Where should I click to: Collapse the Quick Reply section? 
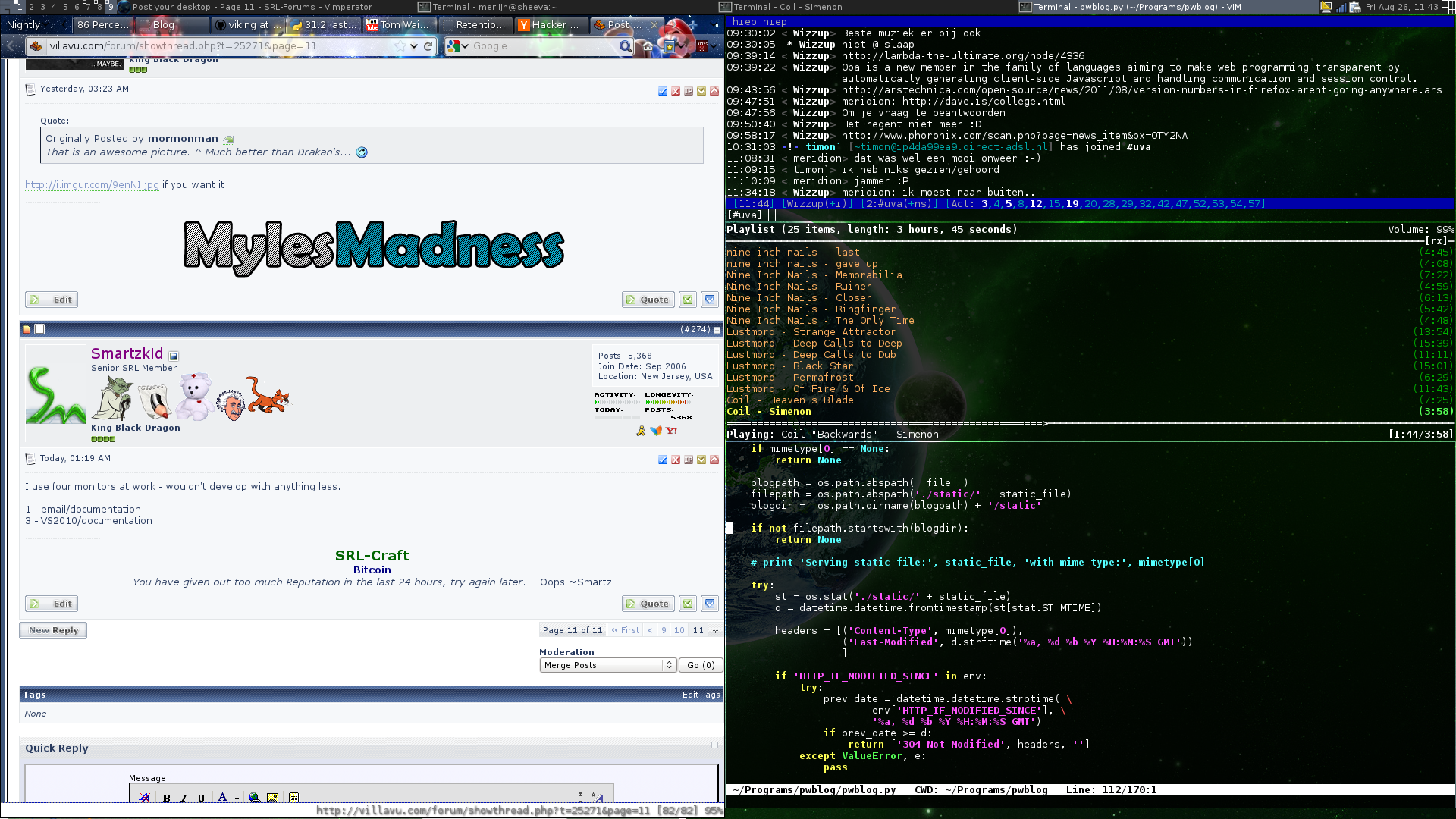click(714, 745)
